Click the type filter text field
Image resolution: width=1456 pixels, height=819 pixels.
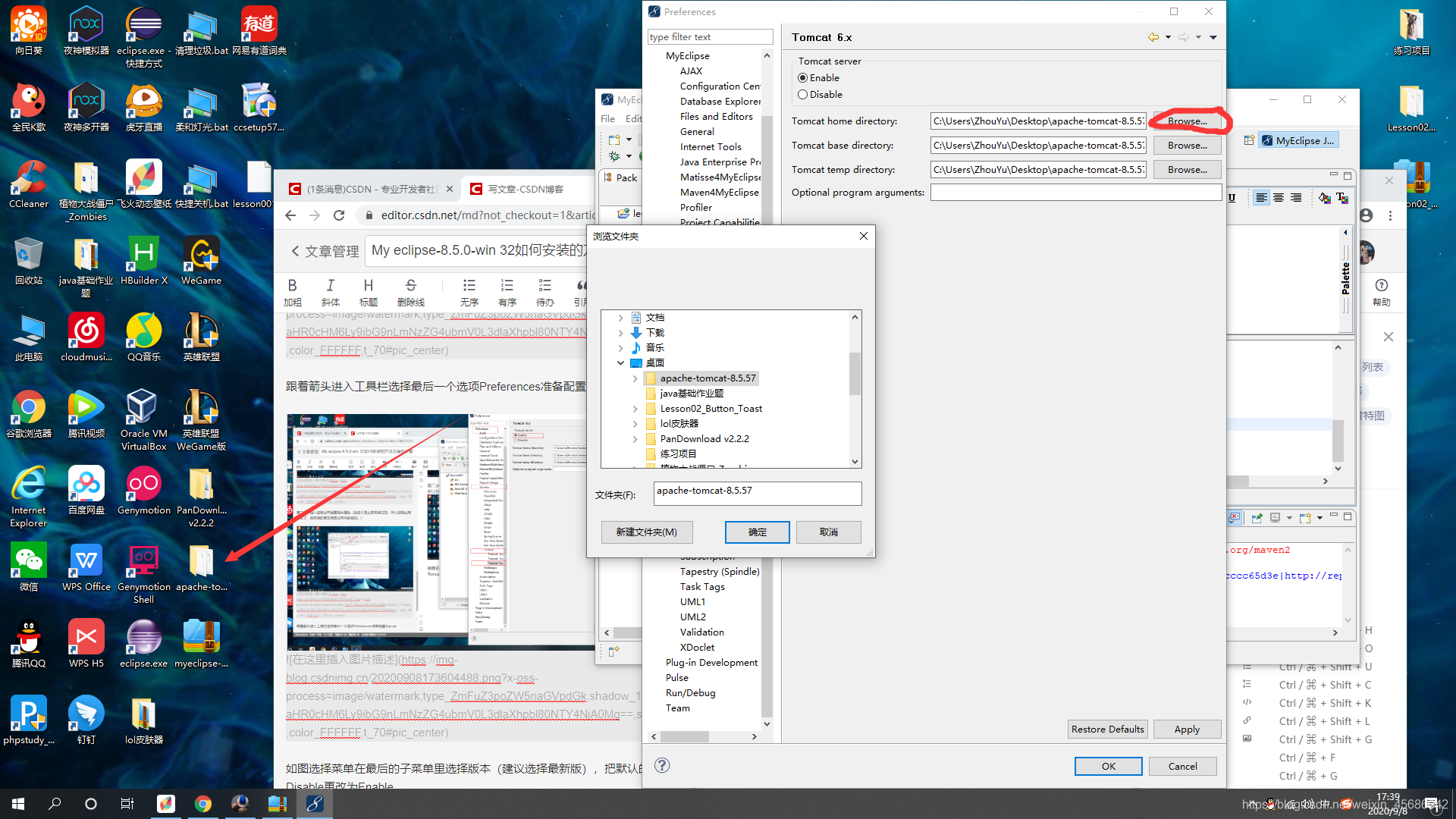click(710, 37)
